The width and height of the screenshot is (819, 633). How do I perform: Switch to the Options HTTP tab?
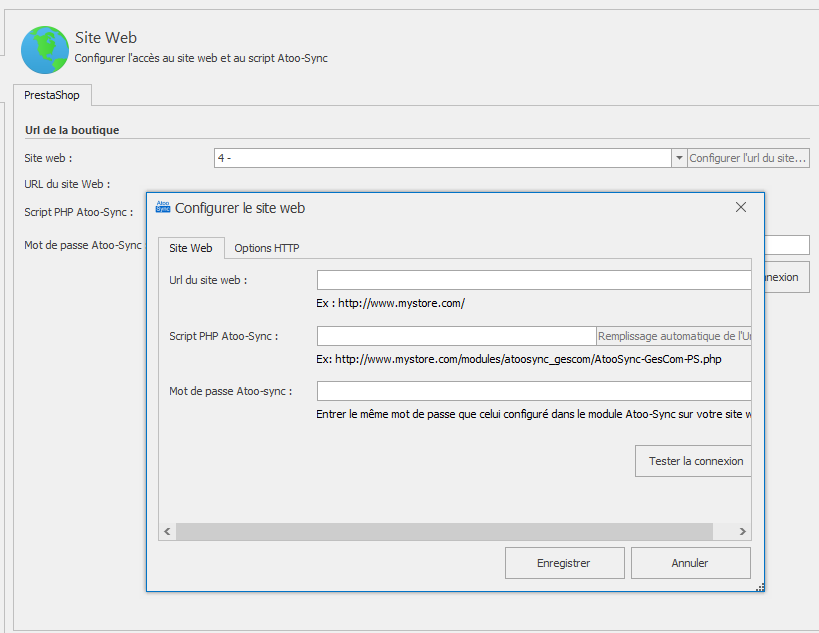(x=266, y=248)
